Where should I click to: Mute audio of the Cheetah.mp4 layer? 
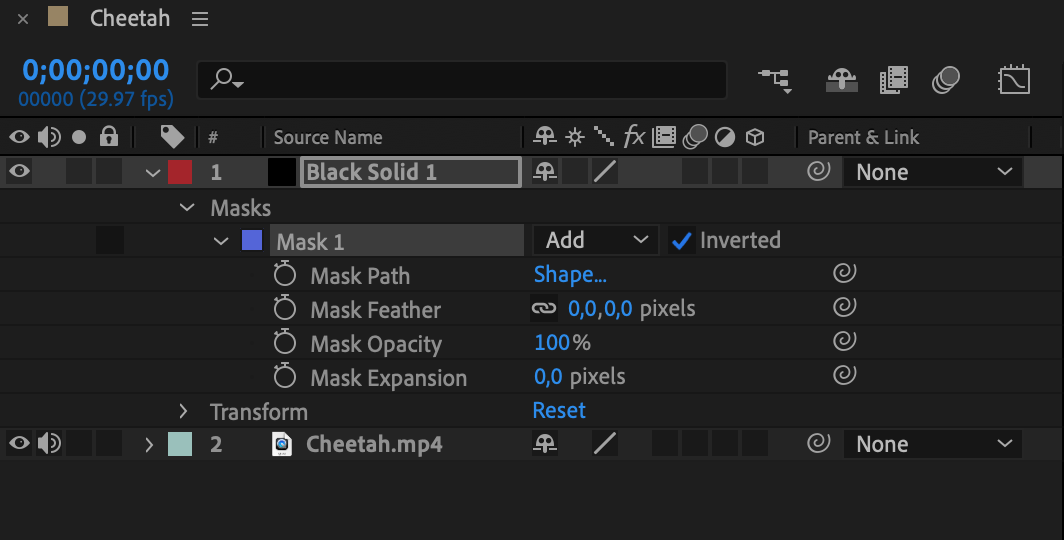[x=47, y=444]
